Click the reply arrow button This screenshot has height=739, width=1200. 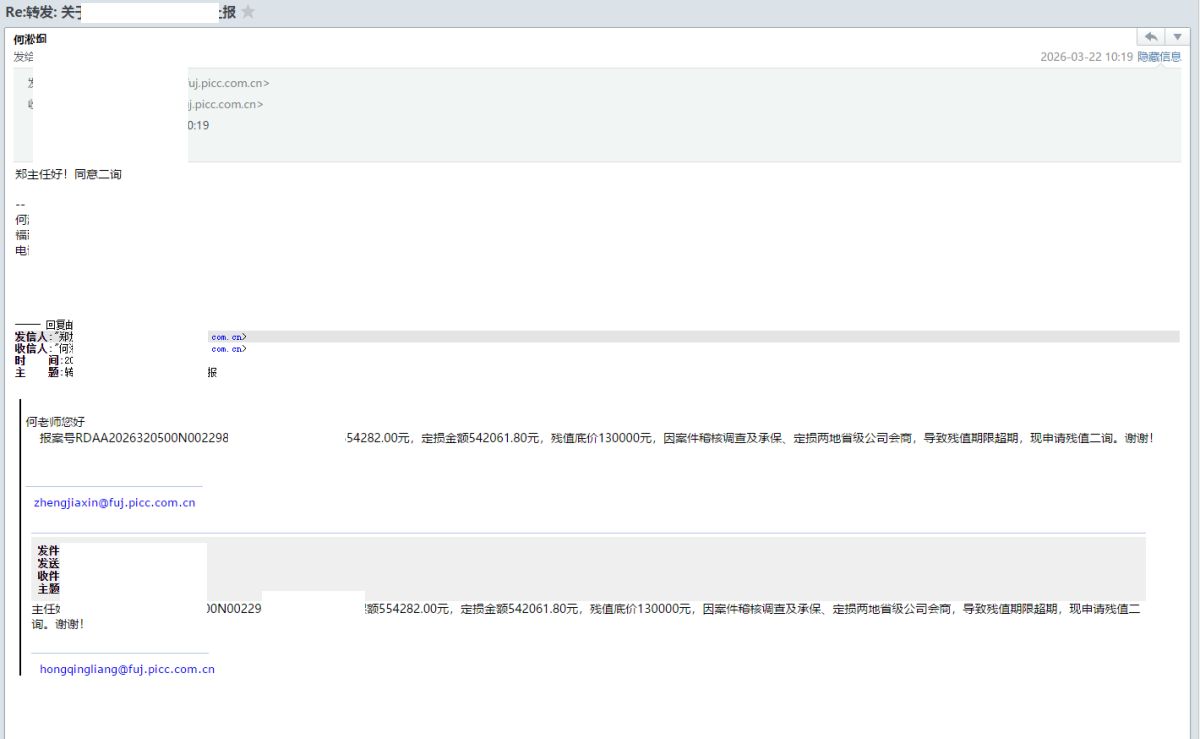[x=1150, y=37]
